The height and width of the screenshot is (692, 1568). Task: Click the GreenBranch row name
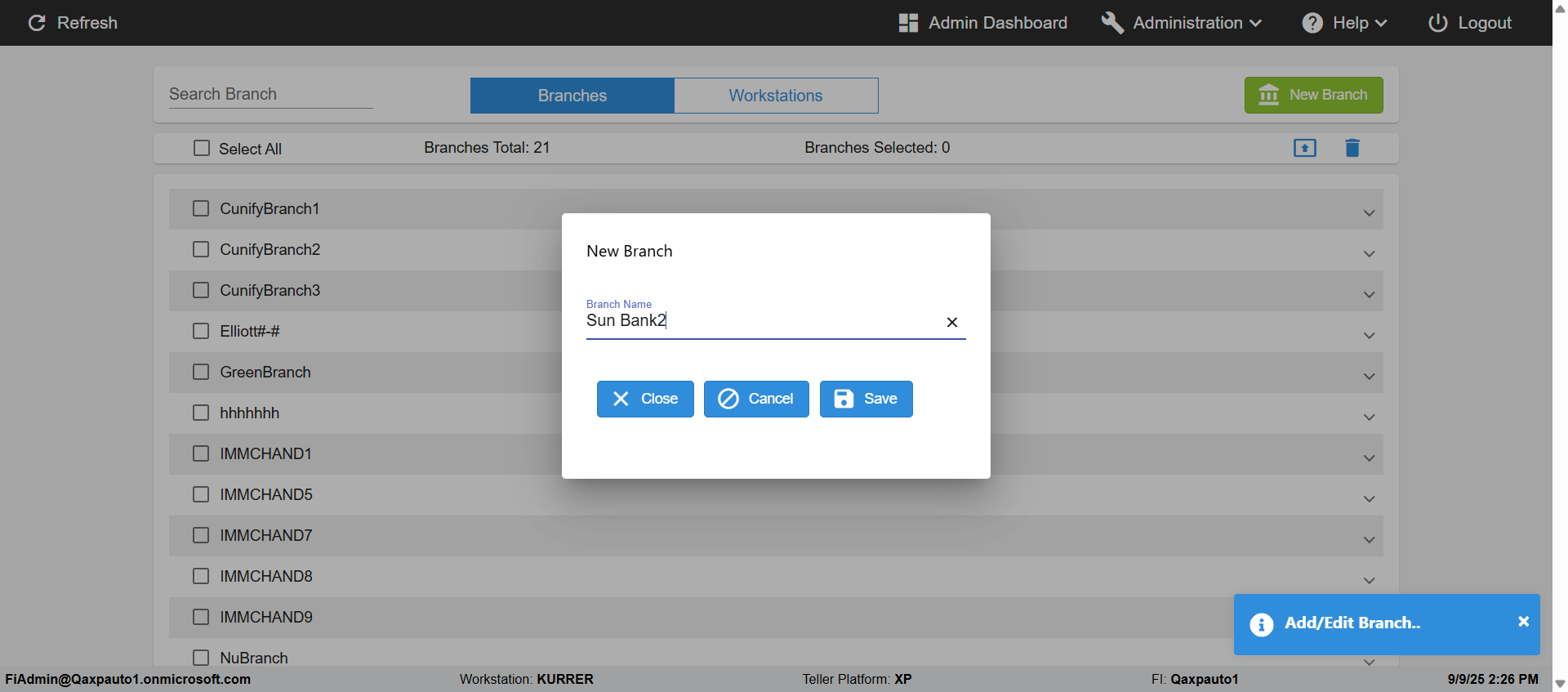(x=265, y=372)
